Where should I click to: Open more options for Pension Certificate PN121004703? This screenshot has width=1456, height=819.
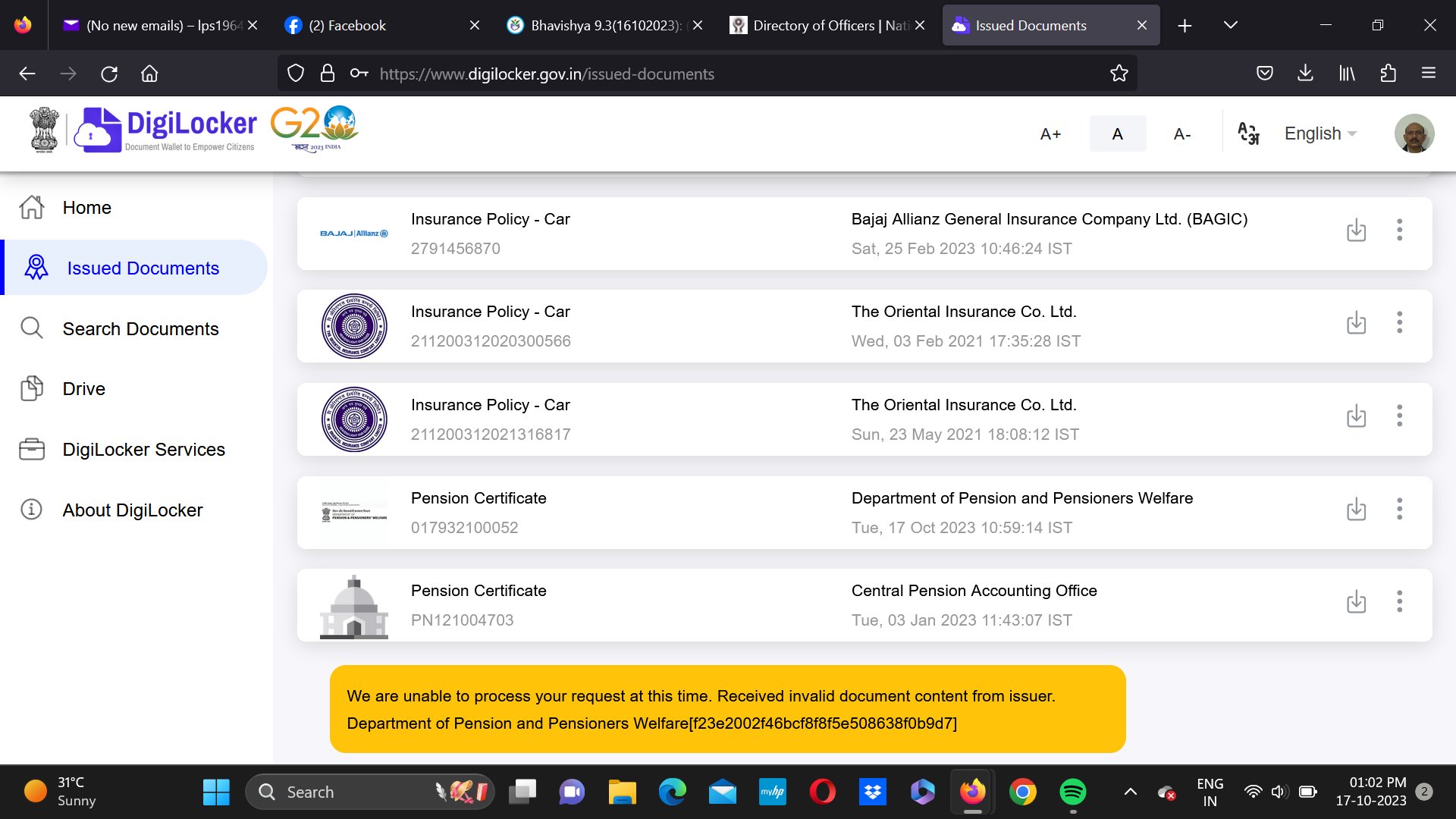pyautogui.click(x=1400, y=601)
